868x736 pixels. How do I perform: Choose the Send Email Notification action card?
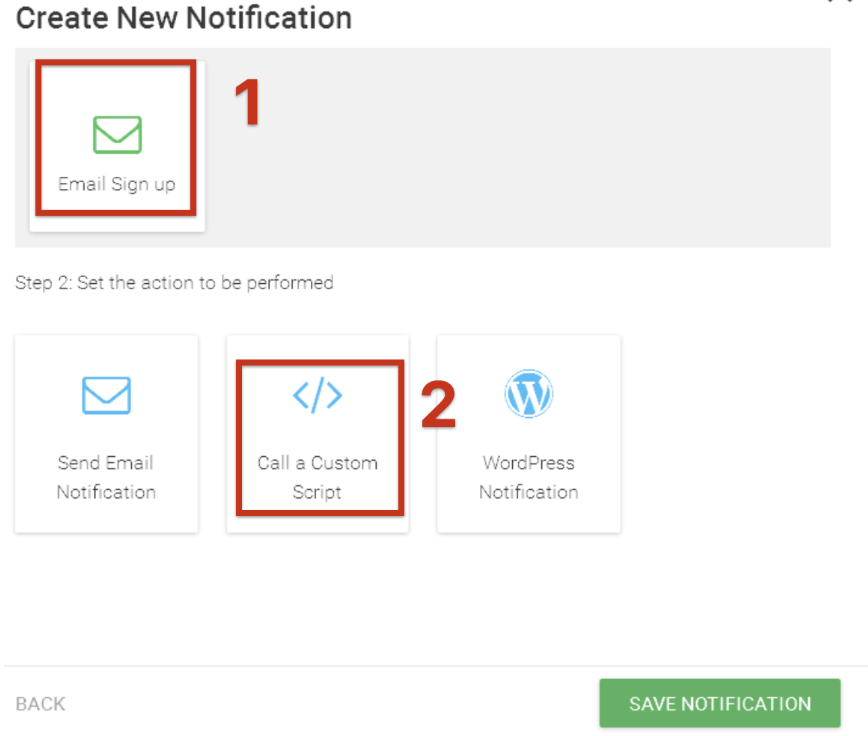point(106,434)
